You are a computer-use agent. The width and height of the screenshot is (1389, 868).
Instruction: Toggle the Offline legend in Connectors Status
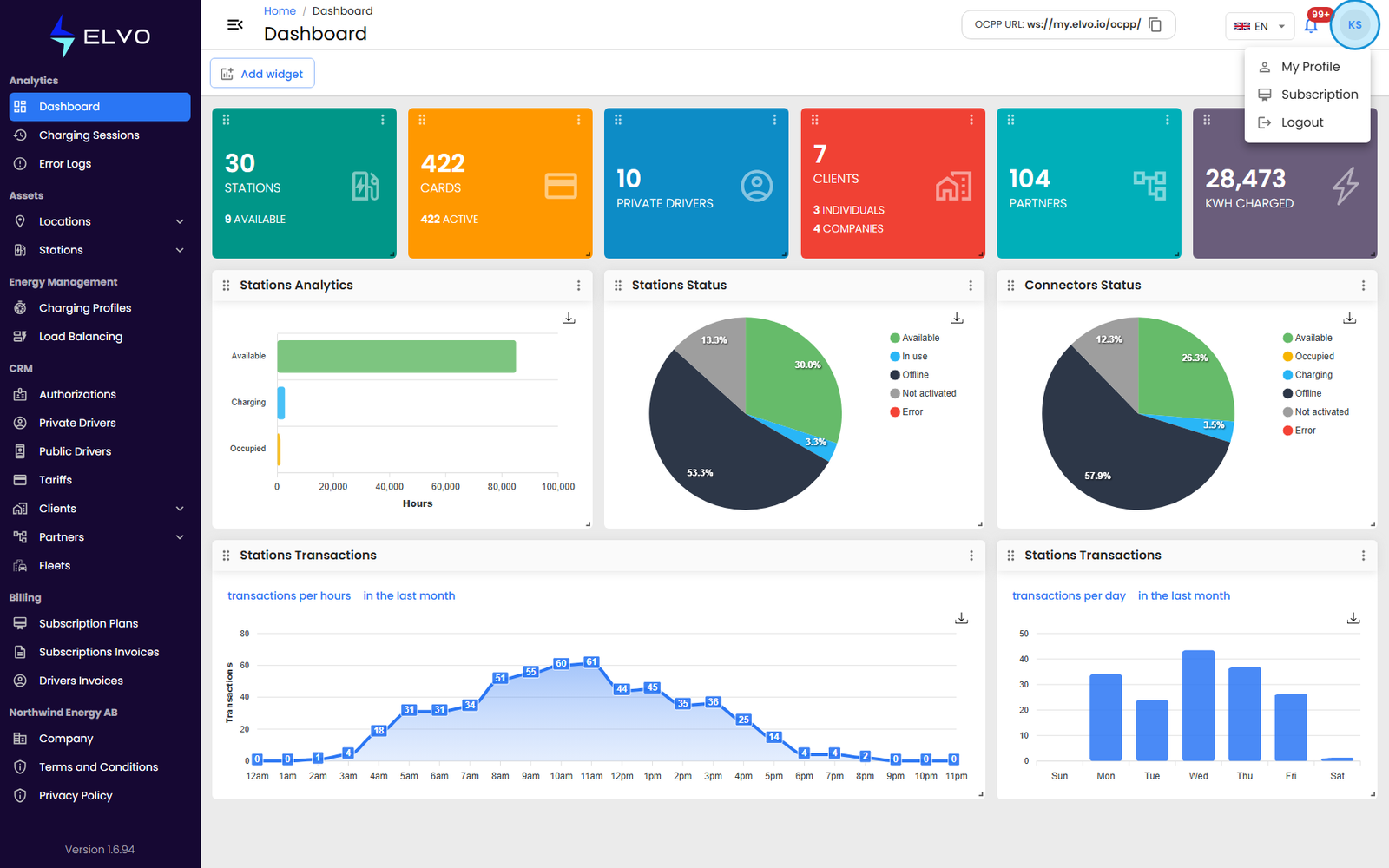point(1302,393)
